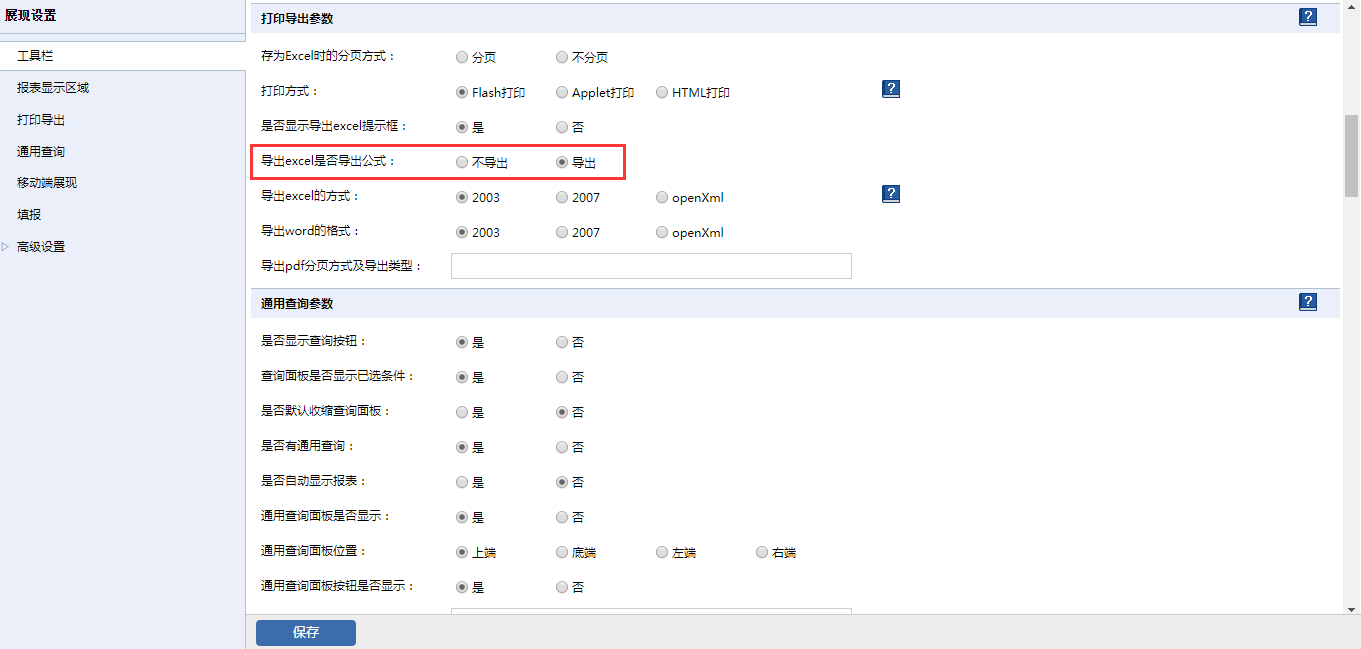
Task: Go to 移动端展现 settings in sidebar
Action: point(47,183)
